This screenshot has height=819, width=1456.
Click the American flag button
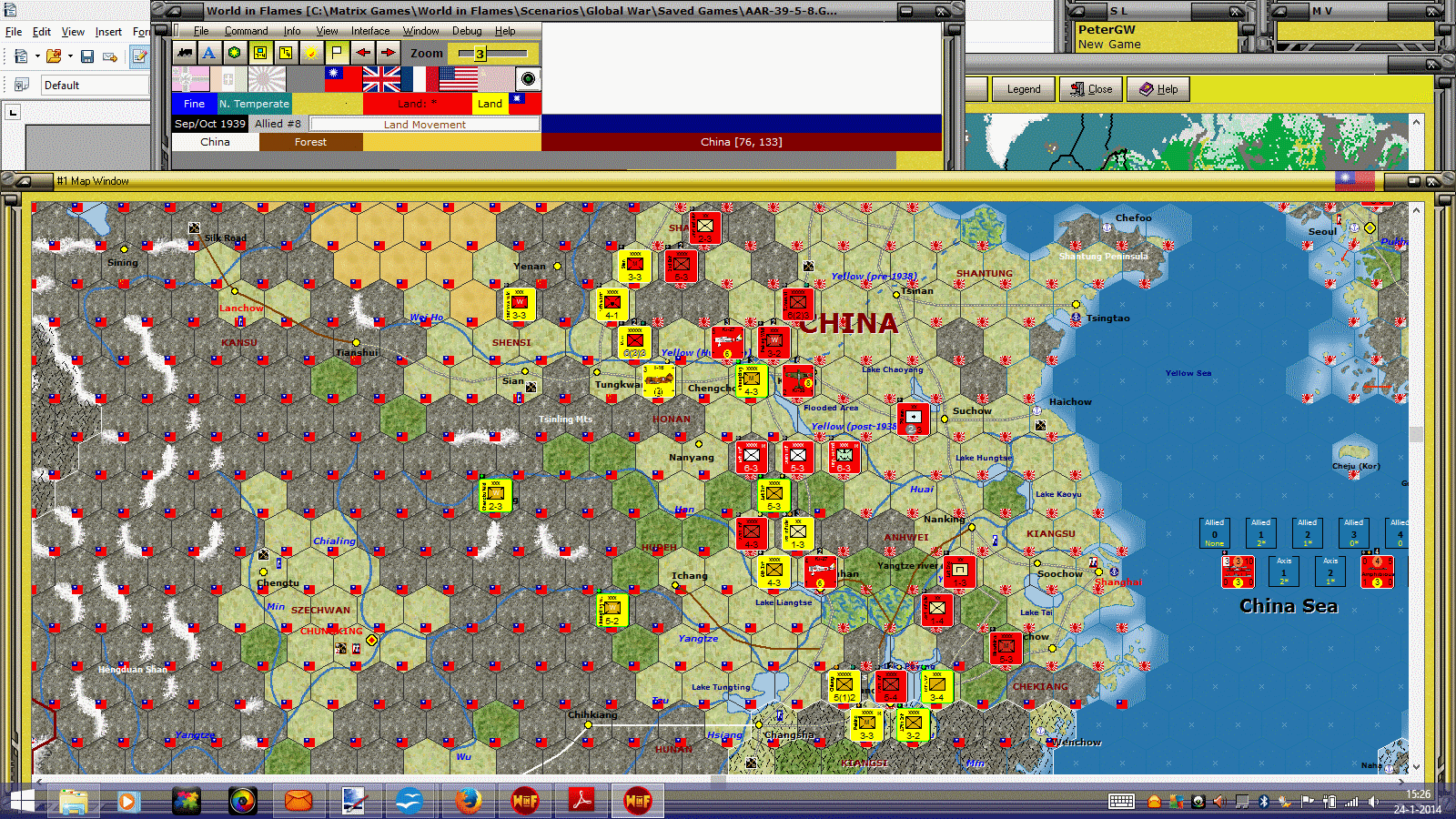(457, 80)
